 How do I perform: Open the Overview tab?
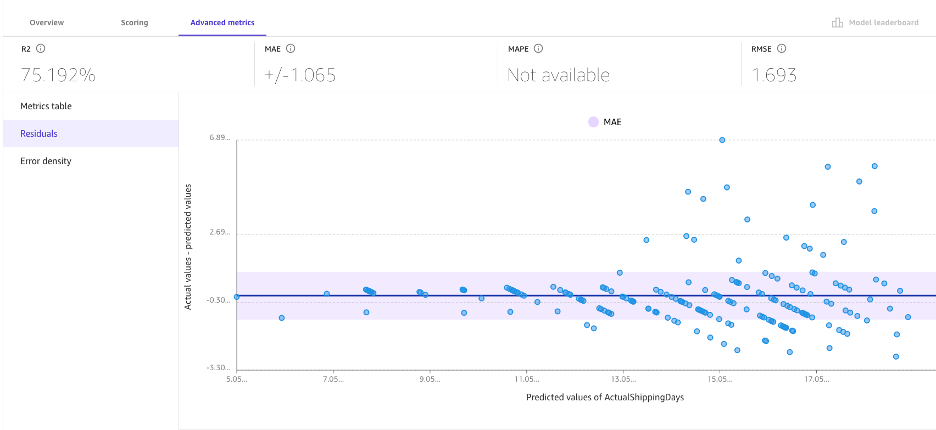[46, 22]
